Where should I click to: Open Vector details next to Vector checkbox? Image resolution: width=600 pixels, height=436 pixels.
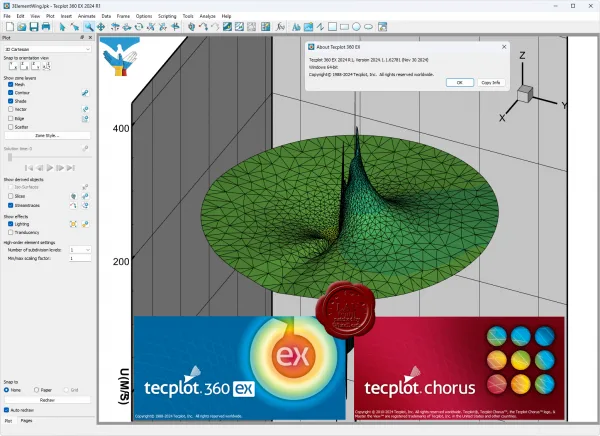pos(85,109)
